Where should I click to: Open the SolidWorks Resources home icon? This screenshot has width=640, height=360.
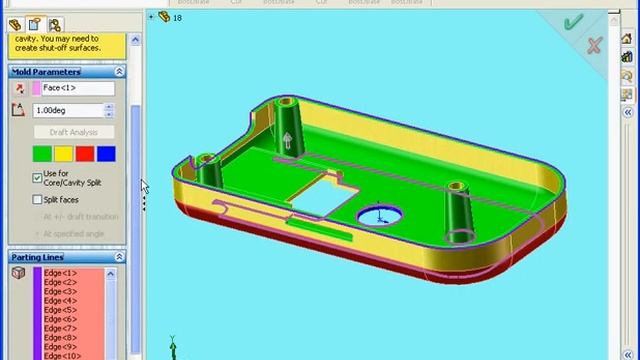pyautogui.click(x=627, y=39)
